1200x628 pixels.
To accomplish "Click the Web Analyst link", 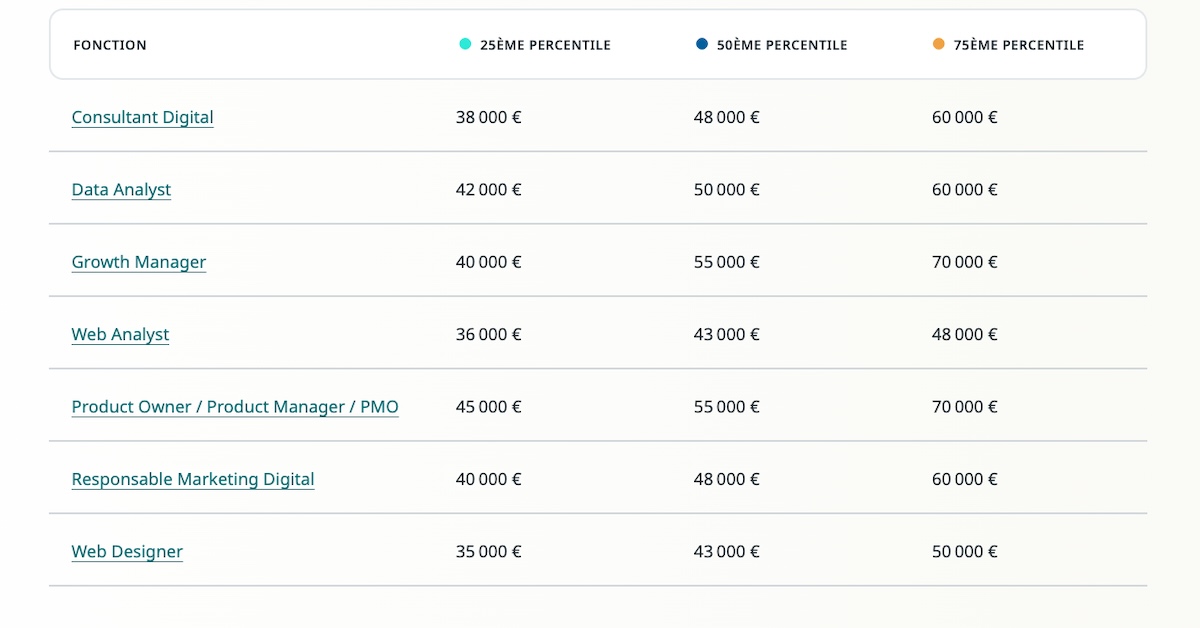I will pos(120,335).
